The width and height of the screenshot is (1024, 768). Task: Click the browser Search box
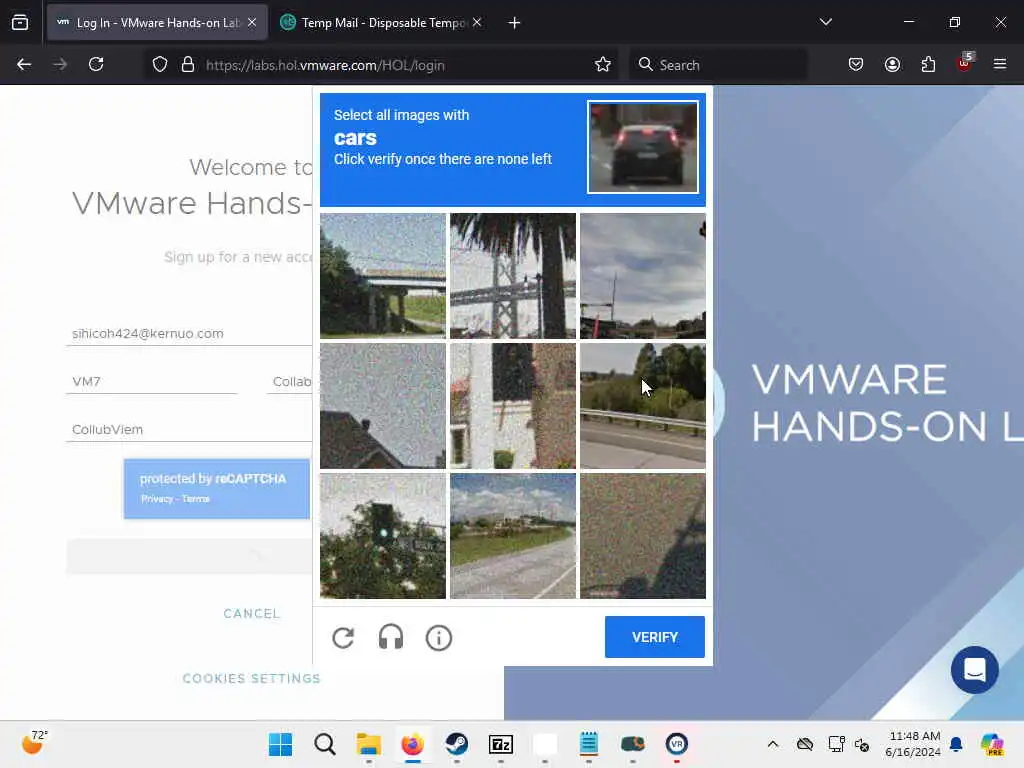tap(718, 65)
